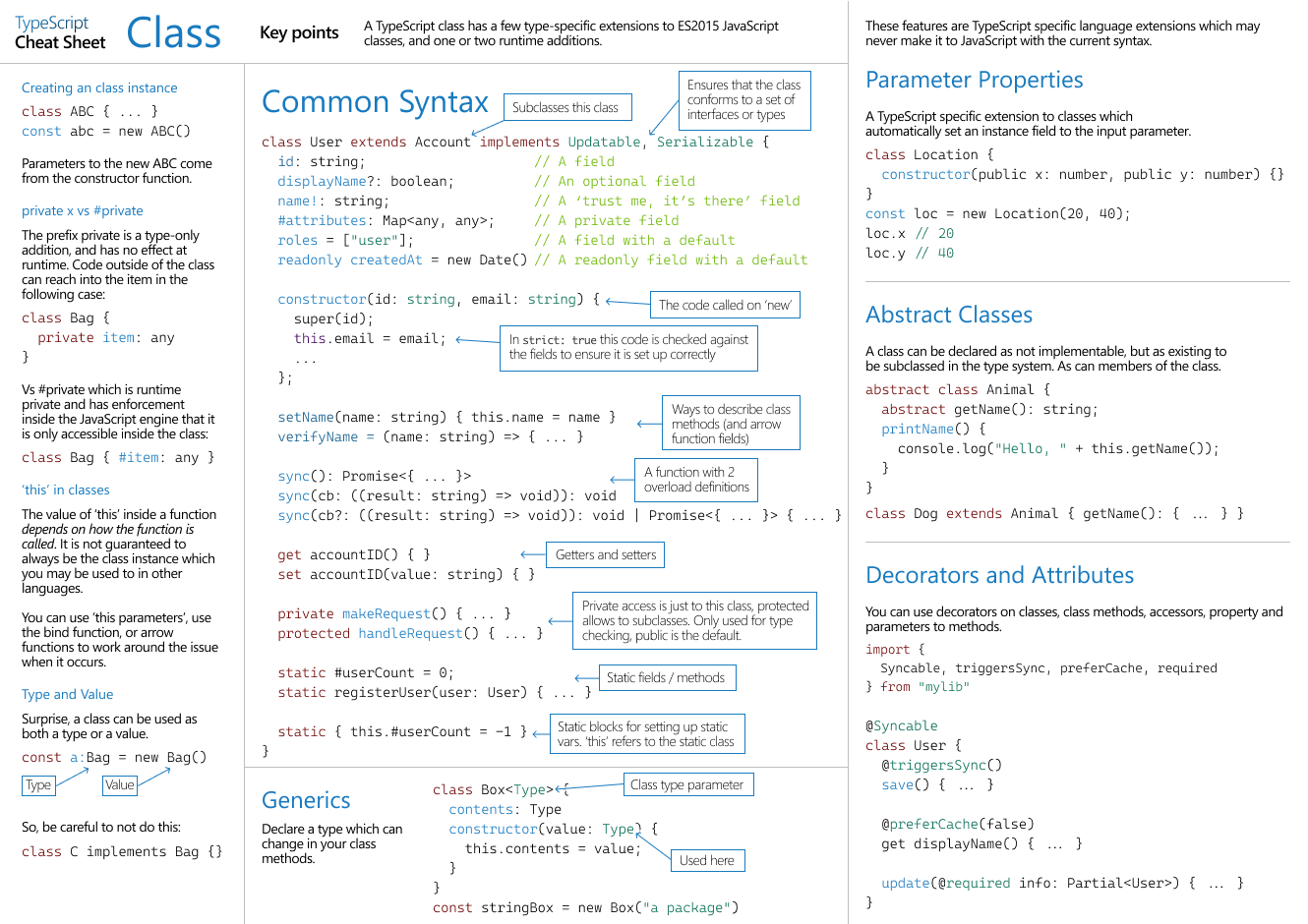Expand the "Abstract Classes" section heading
Image resolution: width=1308 pixels, height=924 pixels.
(949, 315)
